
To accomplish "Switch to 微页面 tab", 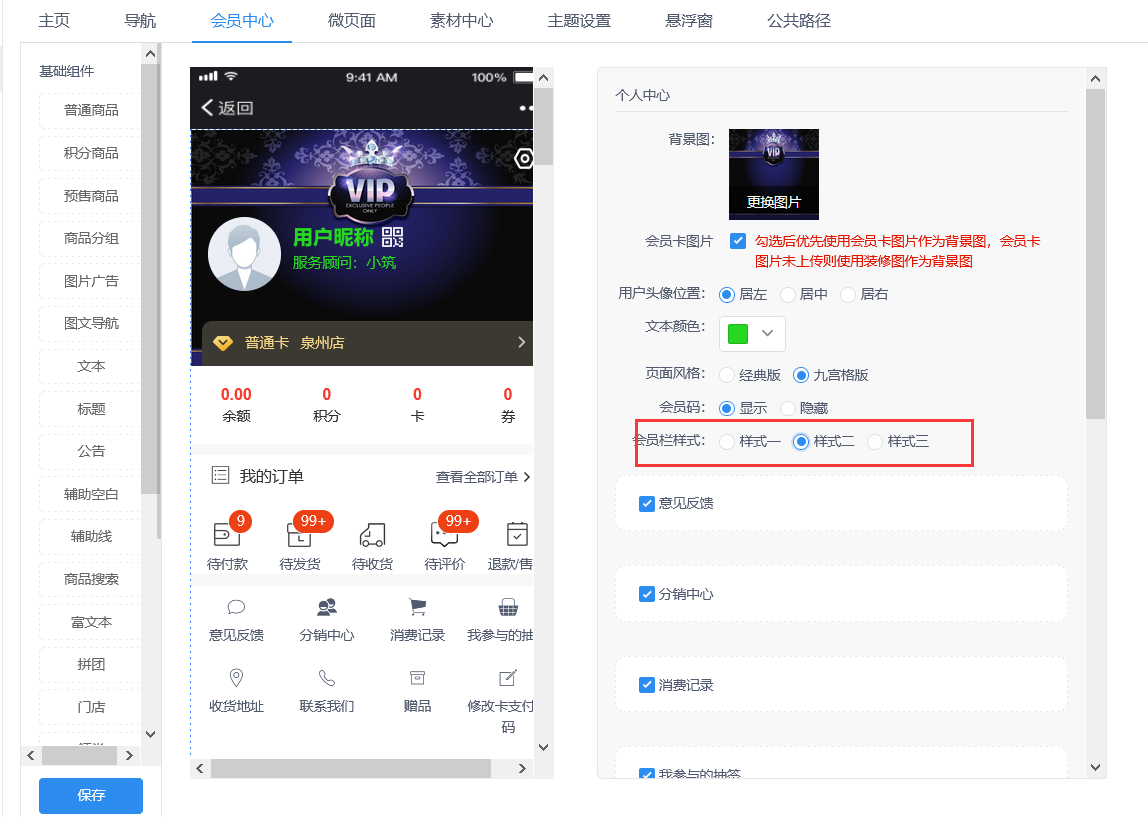I will tap(352, 20).
